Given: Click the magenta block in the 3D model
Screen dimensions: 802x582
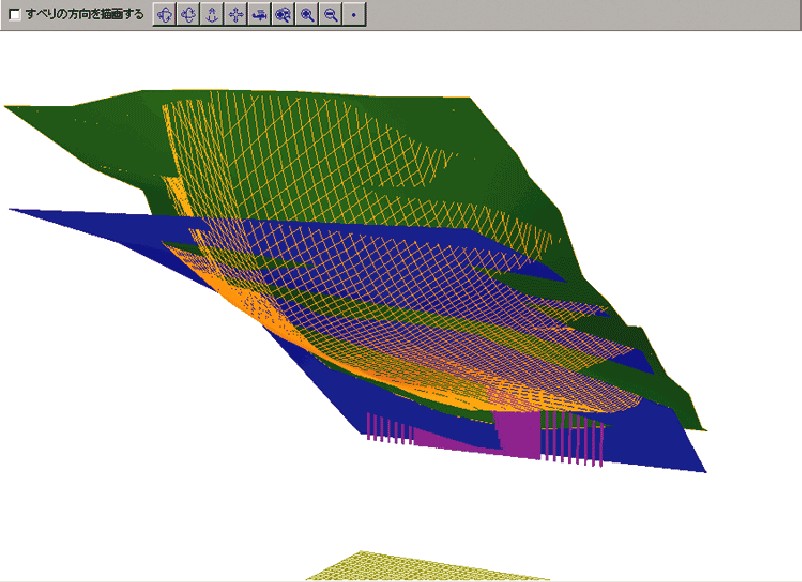Looking at the screenshot, I should click(517, 434).
